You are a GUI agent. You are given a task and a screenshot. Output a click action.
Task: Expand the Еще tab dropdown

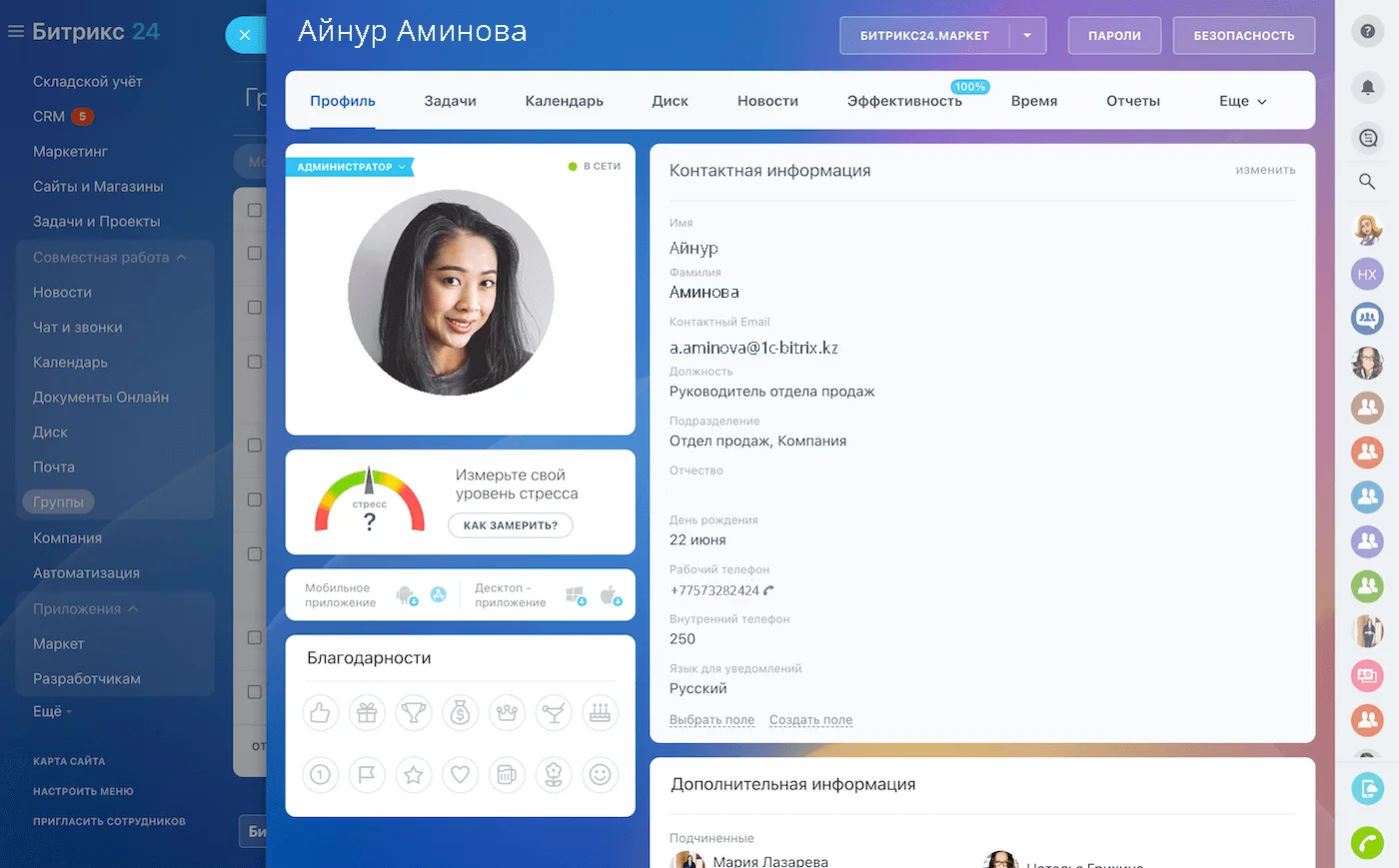click(x=1242, y=101)
